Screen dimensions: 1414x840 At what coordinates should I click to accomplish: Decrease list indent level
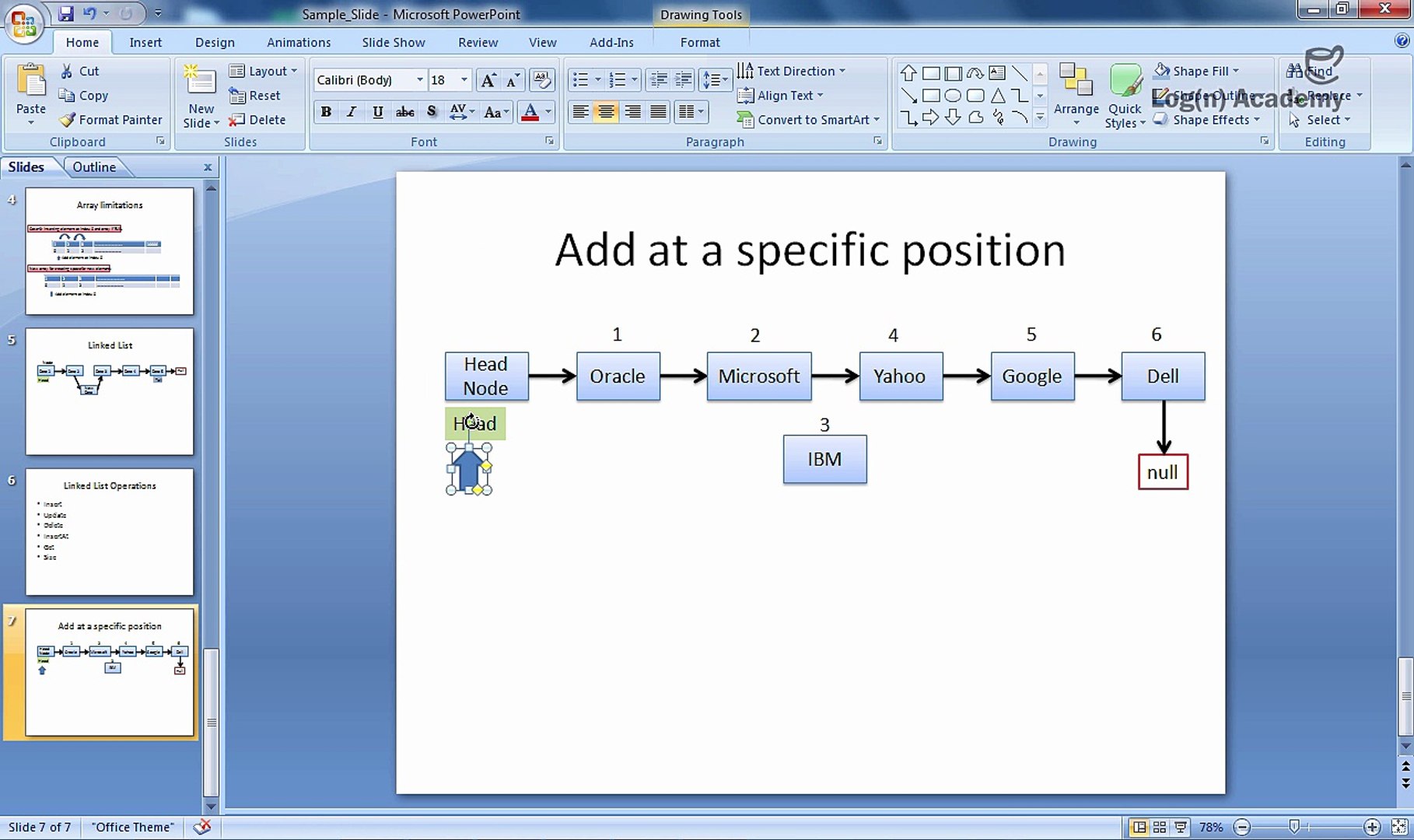[x=659, y=79]
